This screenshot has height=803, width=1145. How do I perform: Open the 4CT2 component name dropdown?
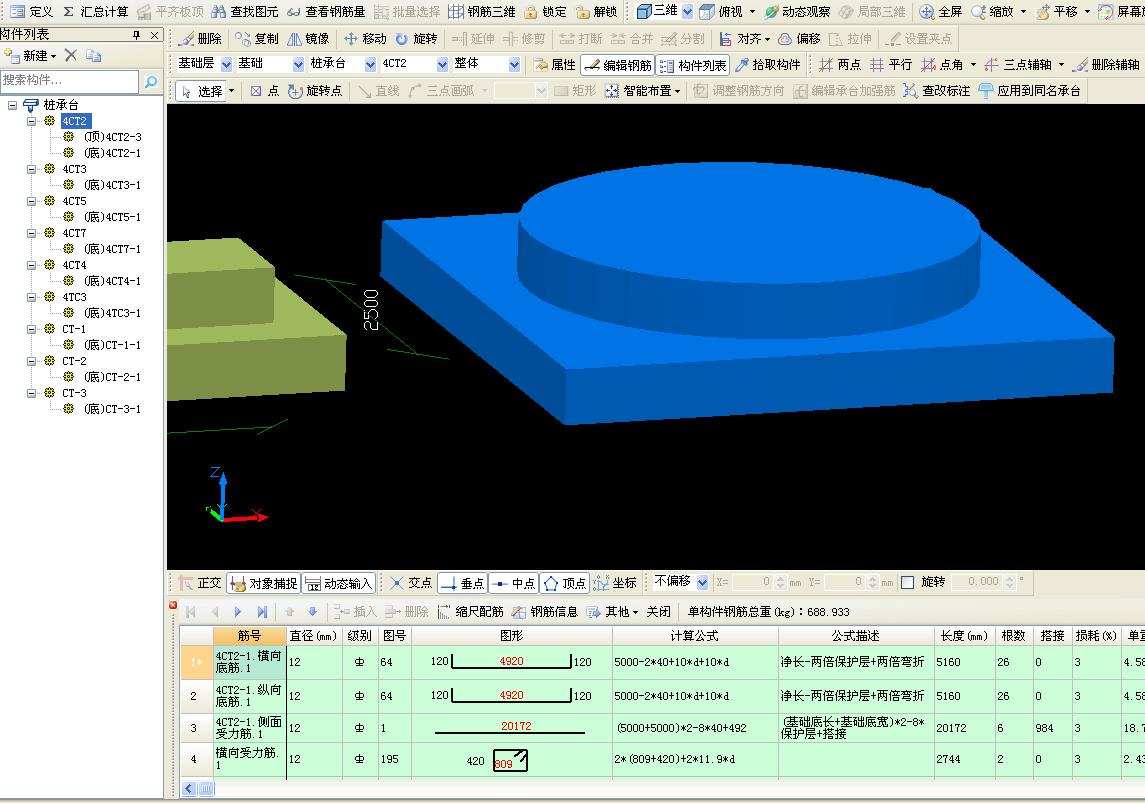click(x=442, y=65)
